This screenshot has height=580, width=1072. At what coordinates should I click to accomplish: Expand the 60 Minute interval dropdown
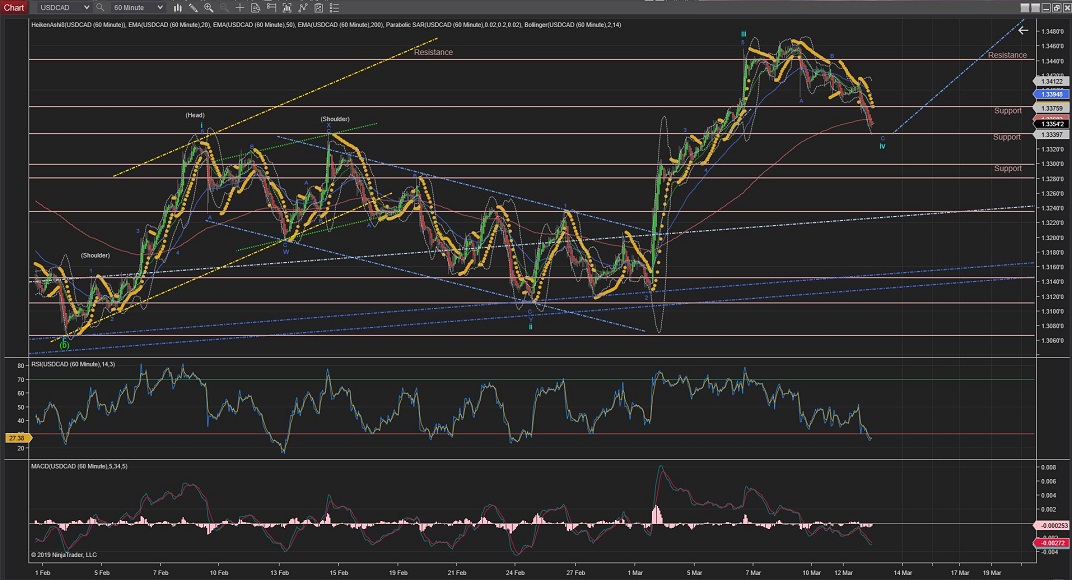(160, 7)
